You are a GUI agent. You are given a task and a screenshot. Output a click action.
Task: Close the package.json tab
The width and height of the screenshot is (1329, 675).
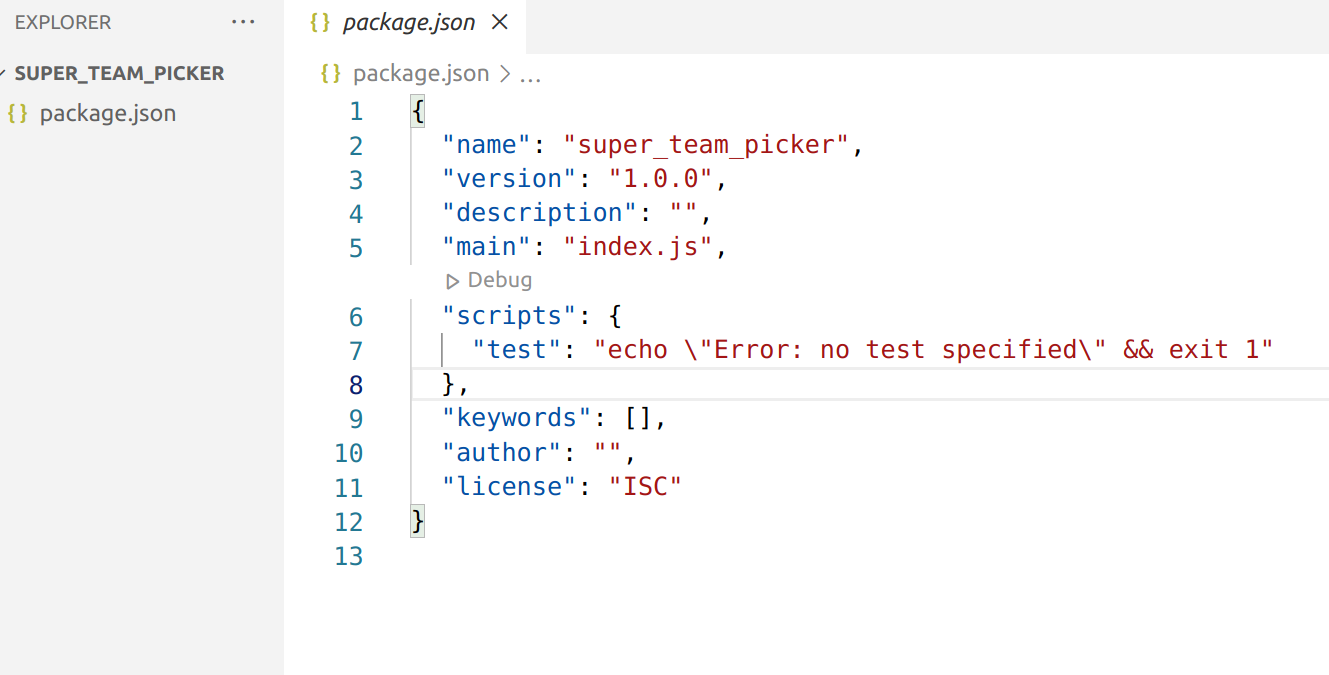(499, 22)
